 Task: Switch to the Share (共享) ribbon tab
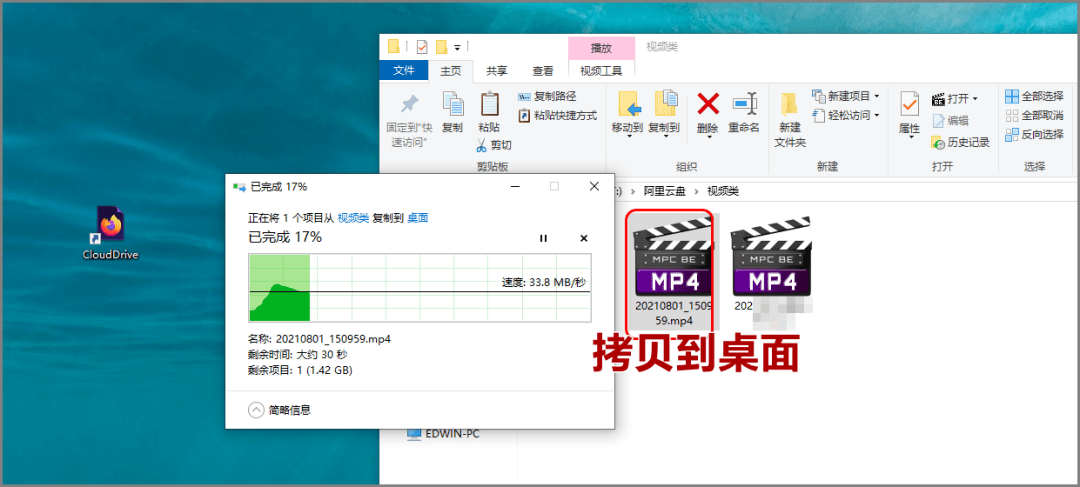pos(497,70)
